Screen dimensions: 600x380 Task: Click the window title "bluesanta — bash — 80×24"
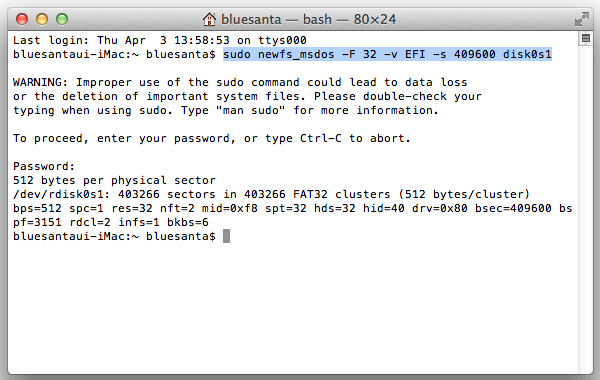[308, 19]
